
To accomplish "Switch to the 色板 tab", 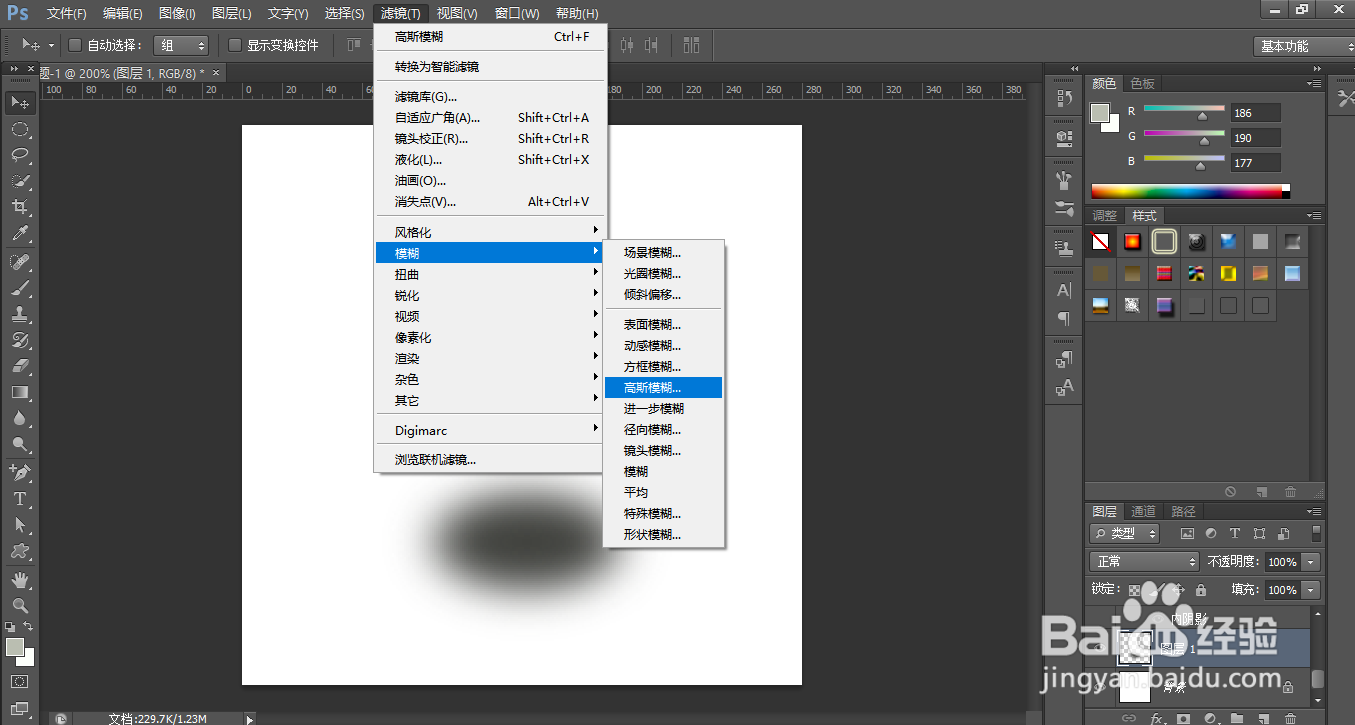I will 1142,83.
